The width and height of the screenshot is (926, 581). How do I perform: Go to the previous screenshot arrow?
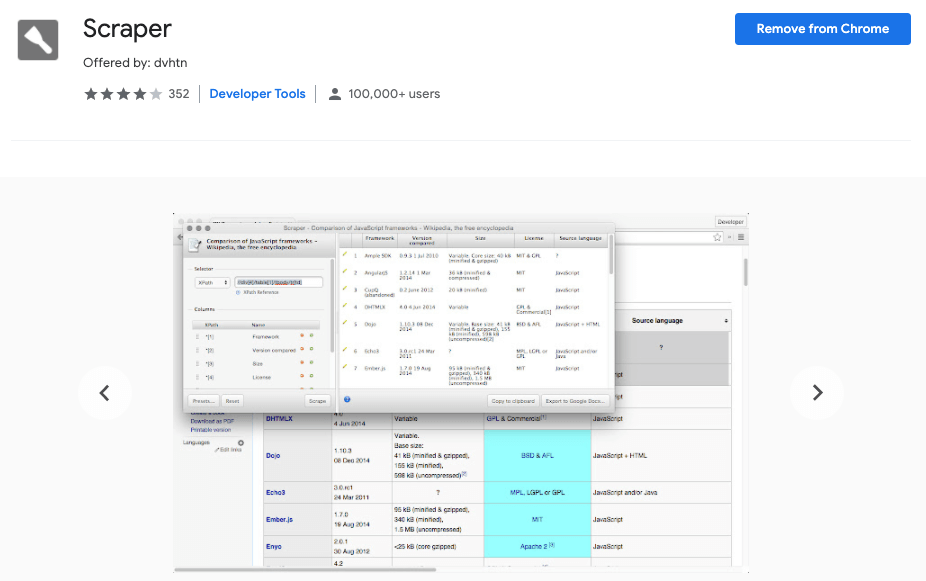(105, 393)
